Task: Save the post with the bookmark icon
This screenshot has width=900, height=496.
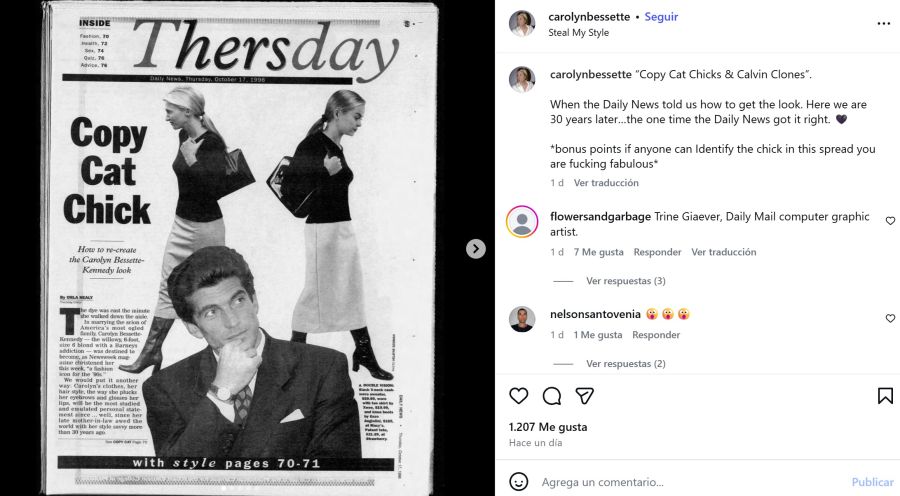Action: (885, 396)
